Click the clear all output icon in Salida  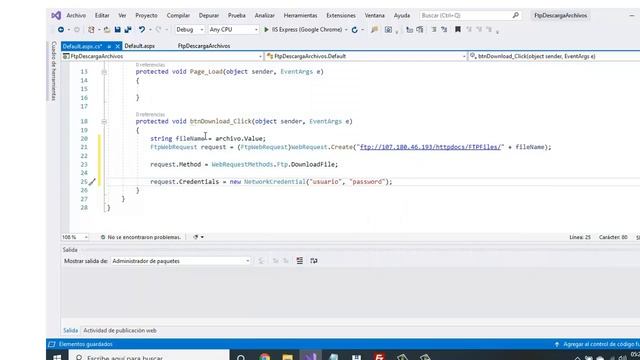tap(300, 261)
